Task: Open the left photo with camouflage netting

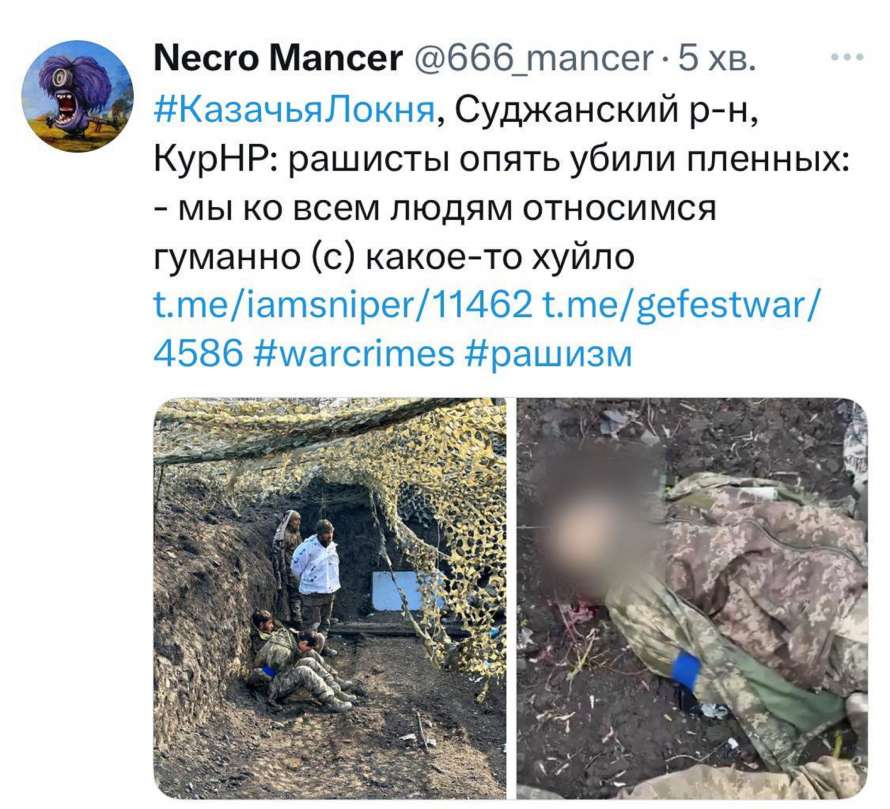Action: [330, 598]
